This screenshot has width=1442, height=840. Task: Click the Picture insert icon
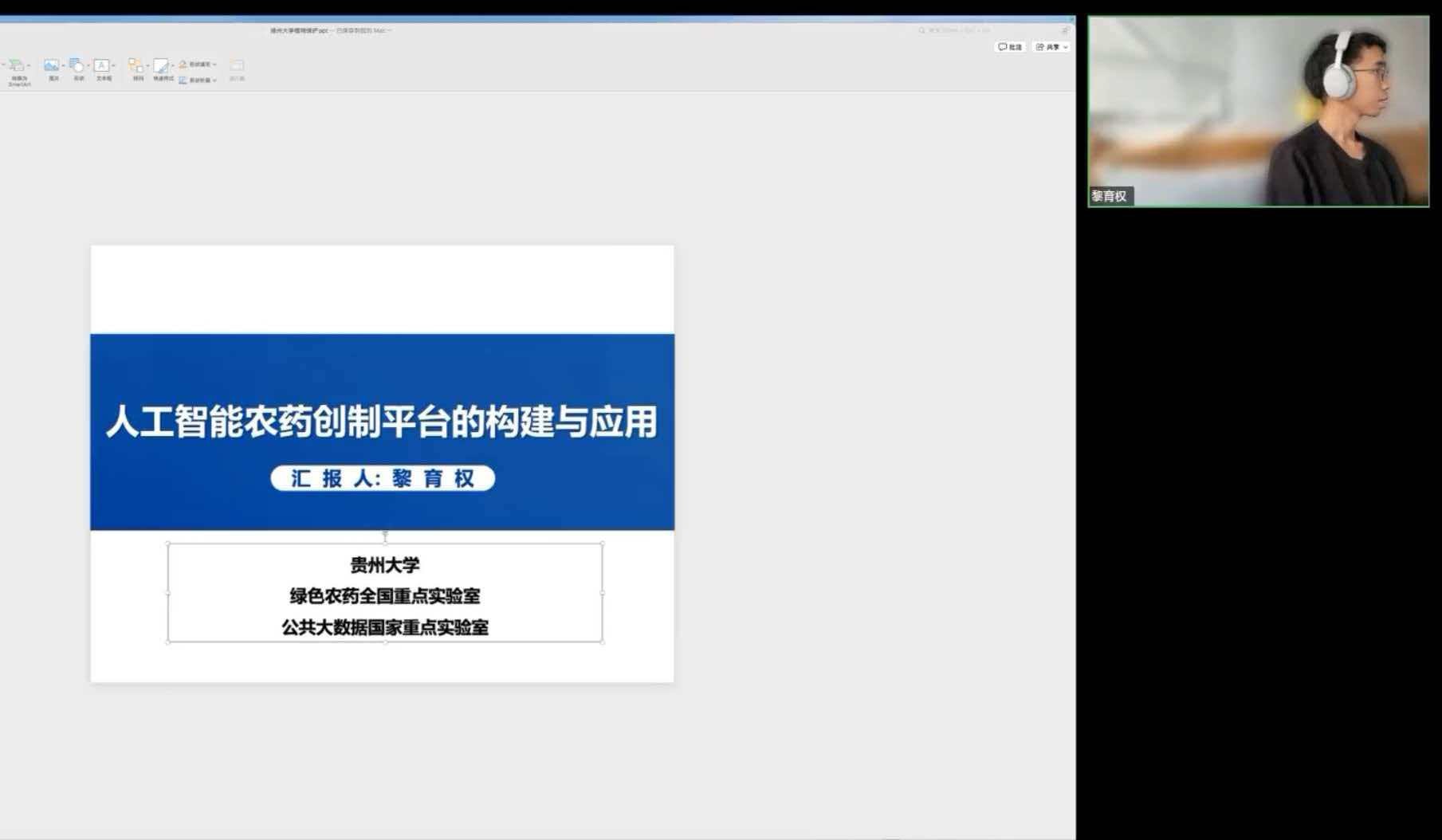51,65
